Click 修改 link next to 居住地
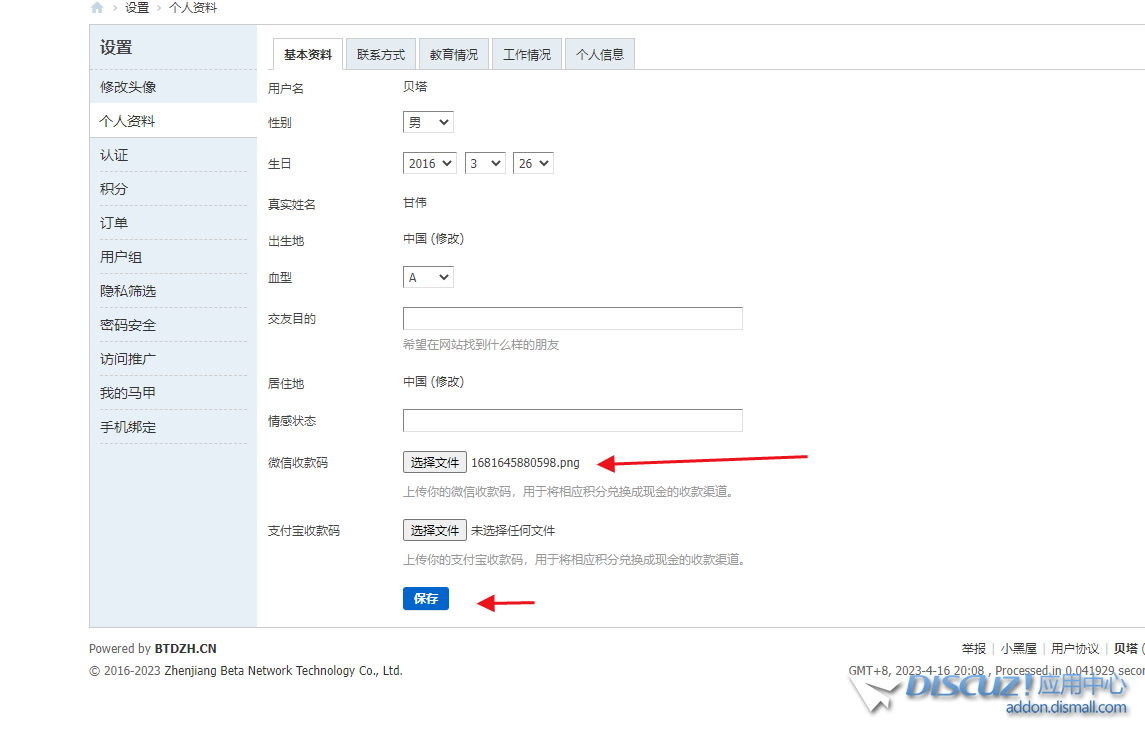The height and width of the screenshot is (733, 1145). [448, 381]
